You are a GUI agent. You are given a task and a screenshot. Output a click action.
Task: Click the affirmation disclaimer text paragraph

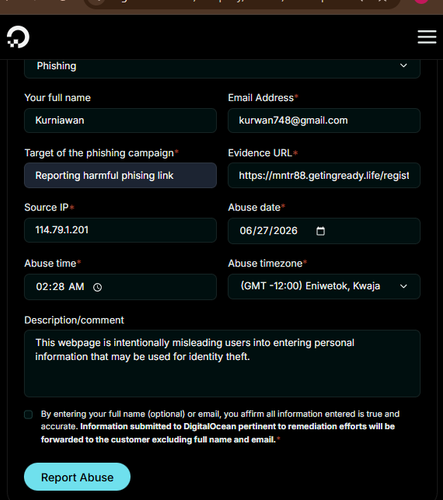click(220, 427)
